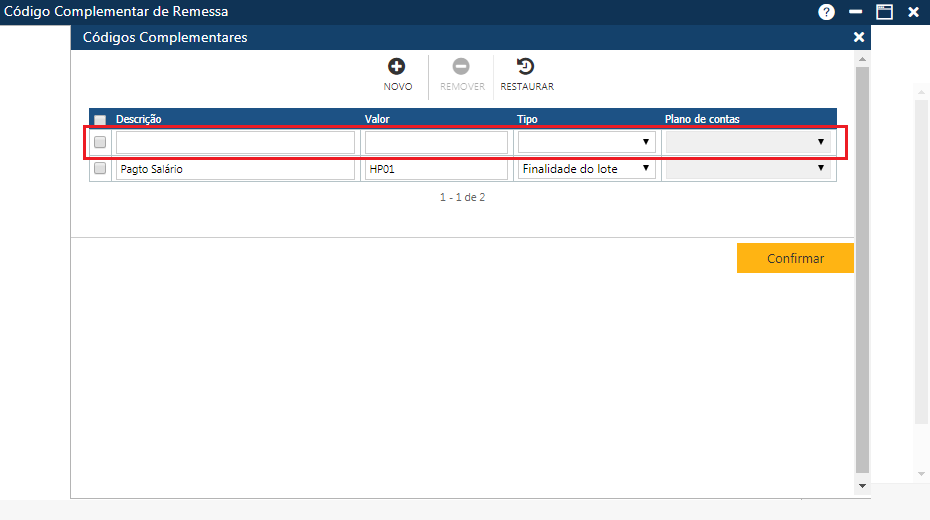Click the dialog's vertical scrollbar track

(863, 300)
